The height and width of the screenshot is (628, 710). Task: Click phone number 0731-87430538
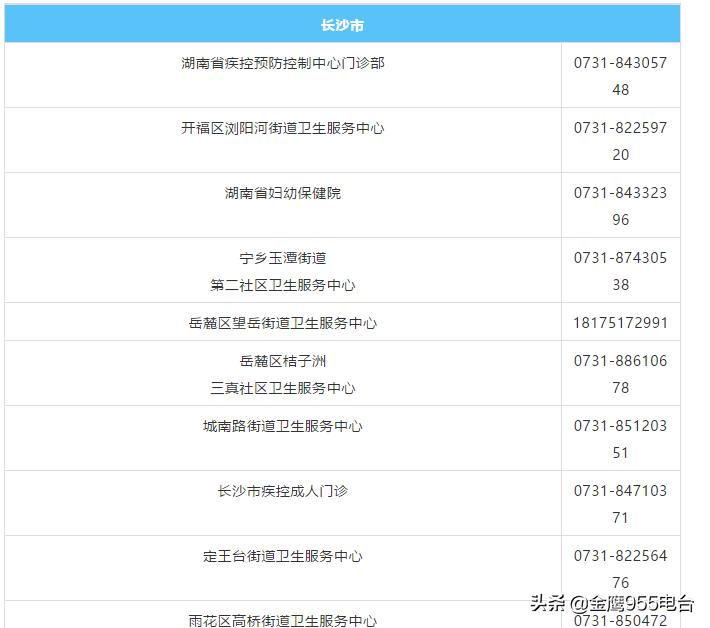click(620, 271)
